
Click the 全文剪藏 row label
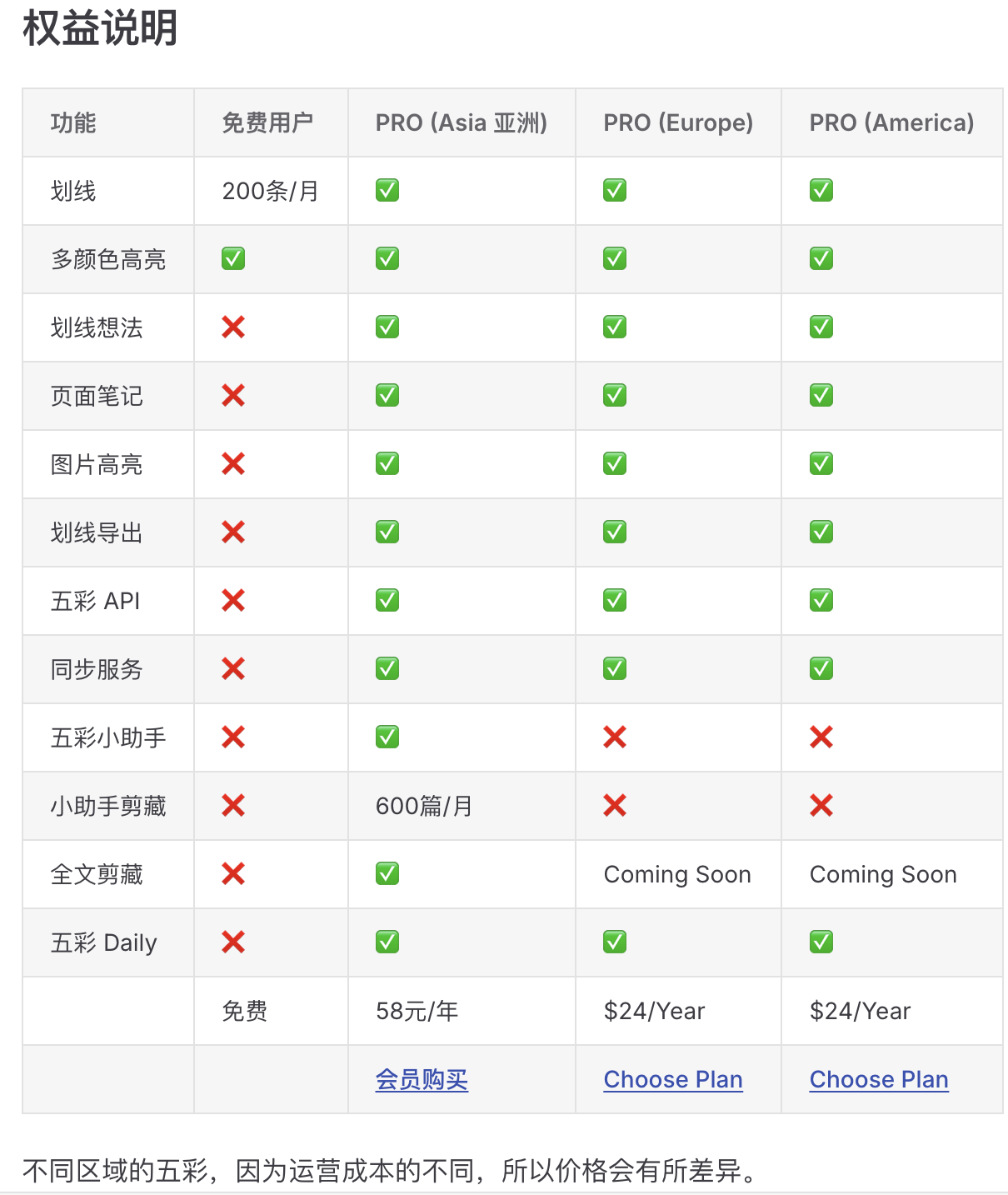tap(97, 875)
